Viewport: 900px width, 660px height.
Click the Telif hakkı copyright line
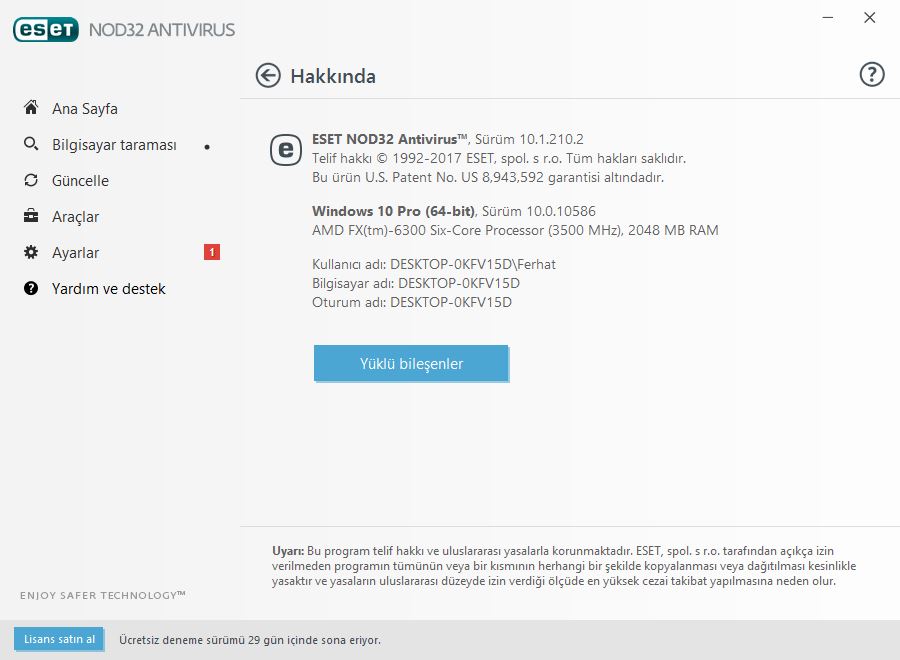click(x=499, y=158)
